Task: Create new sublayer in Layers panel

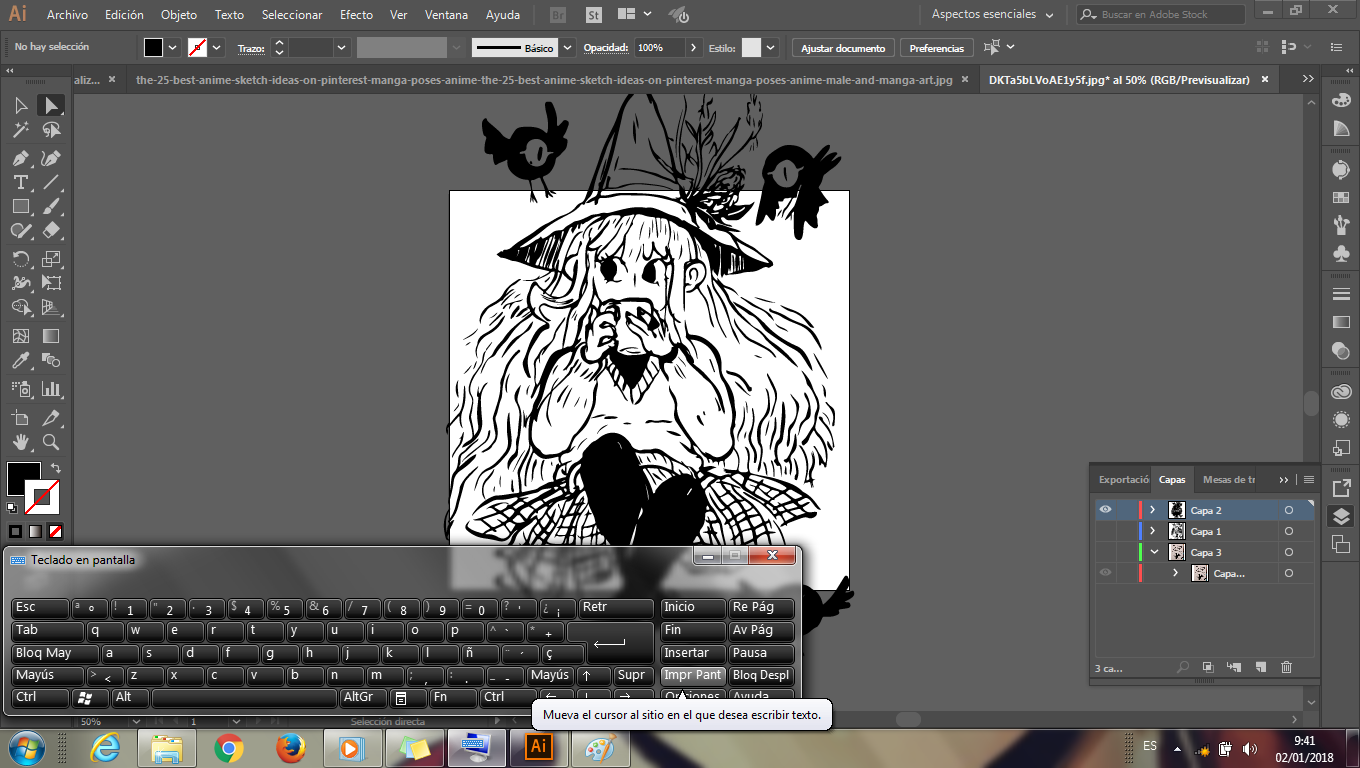Action: coord(1233,667)
